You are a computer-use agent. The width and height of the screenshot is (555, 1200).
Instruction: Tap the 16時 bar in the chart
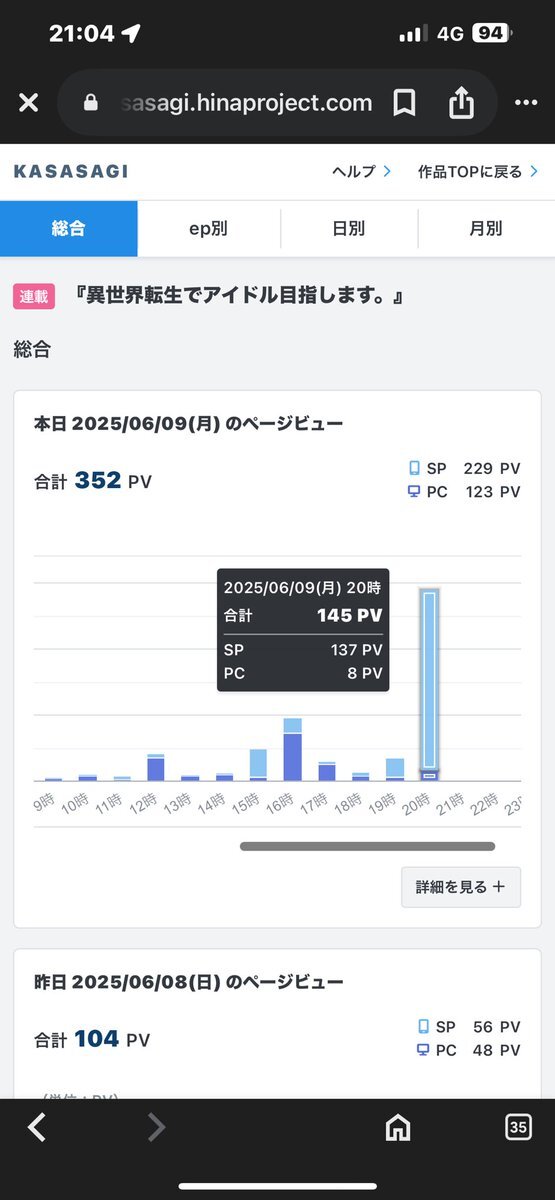click(x=292, y=749)
